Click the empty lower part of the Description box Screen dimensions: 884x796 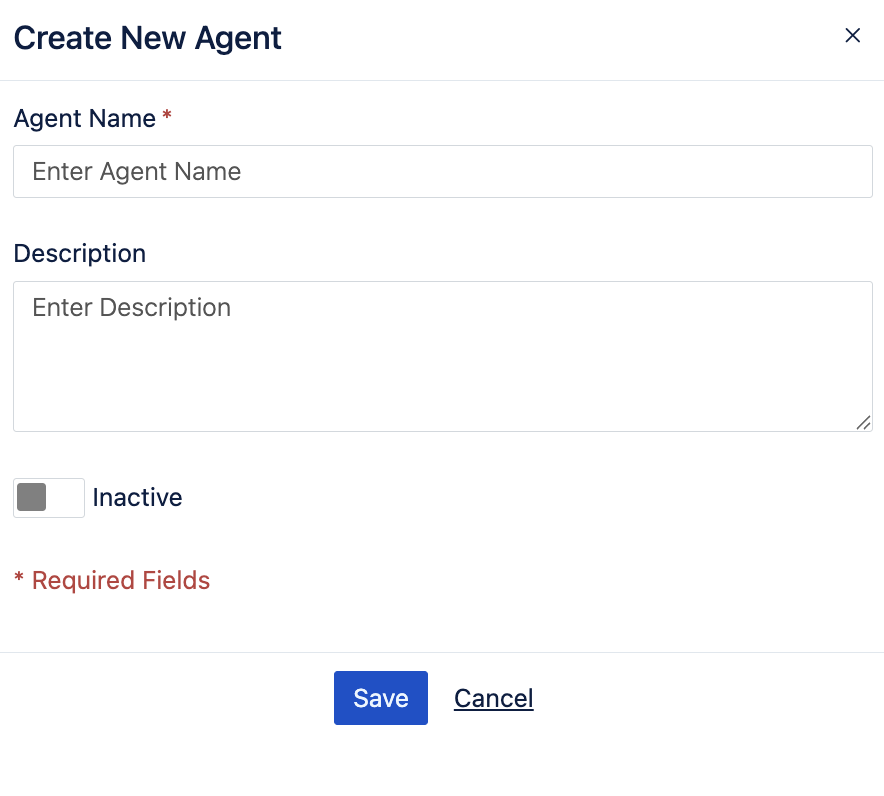pos(442,395)
